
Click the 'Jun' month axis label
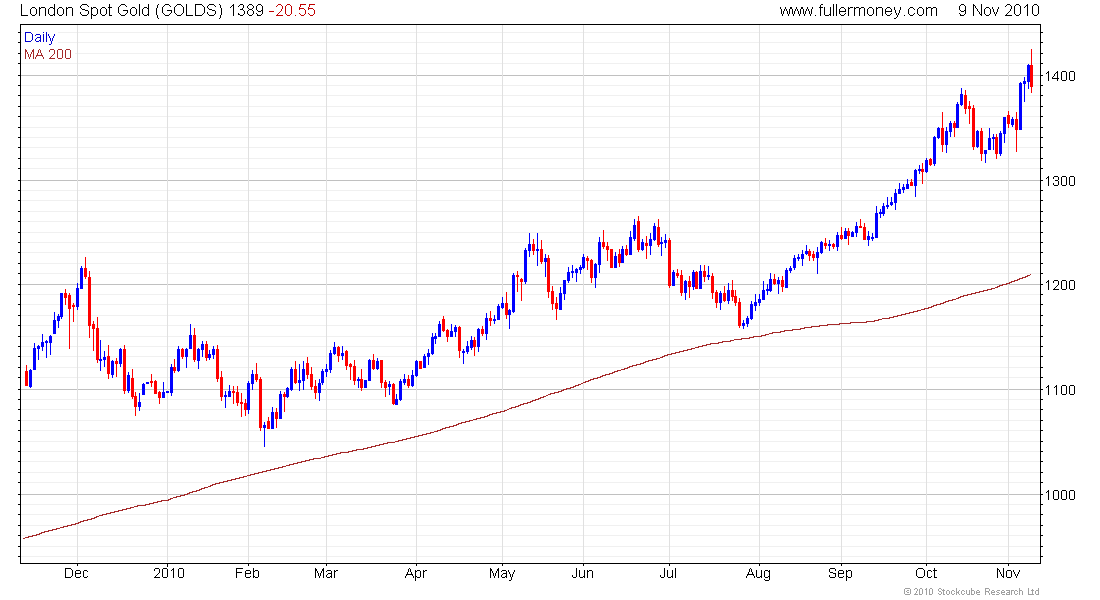coord(582,573)
